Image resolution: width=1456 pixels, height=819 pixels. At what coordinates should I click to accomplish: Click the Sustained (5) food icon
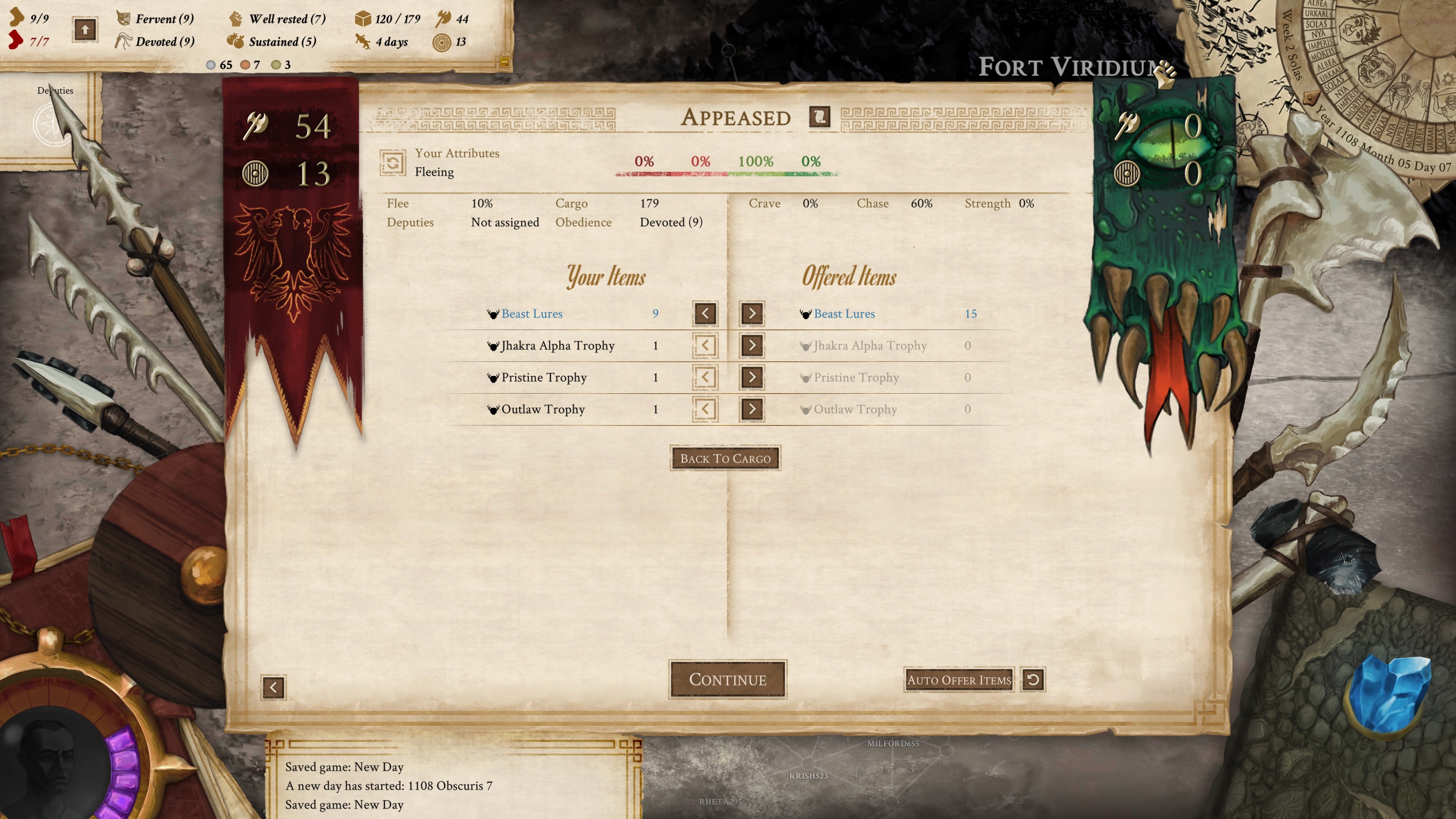pos(235,41)
